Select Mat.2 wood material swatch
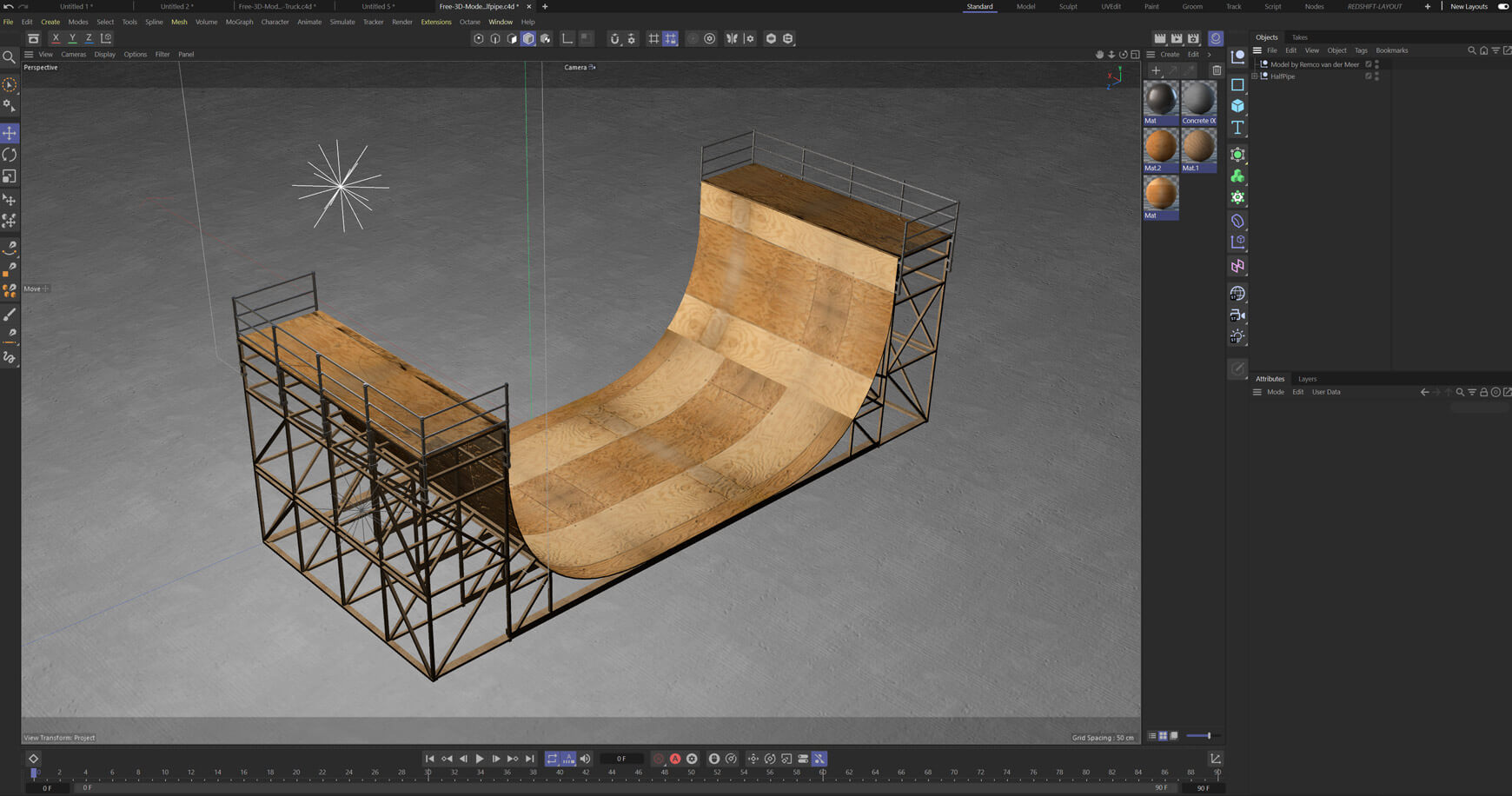Viewport: 1512px width, 796px height. [1160, 149]
